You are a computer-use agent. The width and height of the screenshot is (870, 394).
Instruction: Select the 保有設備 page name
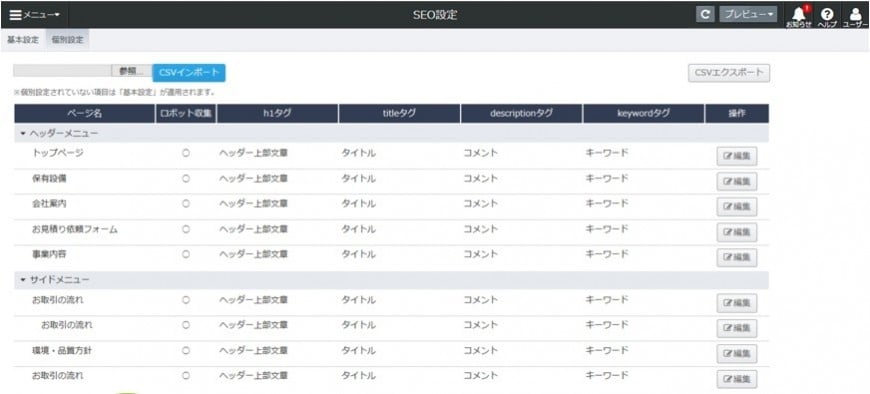pyautogui.click(x=49, y=179)
